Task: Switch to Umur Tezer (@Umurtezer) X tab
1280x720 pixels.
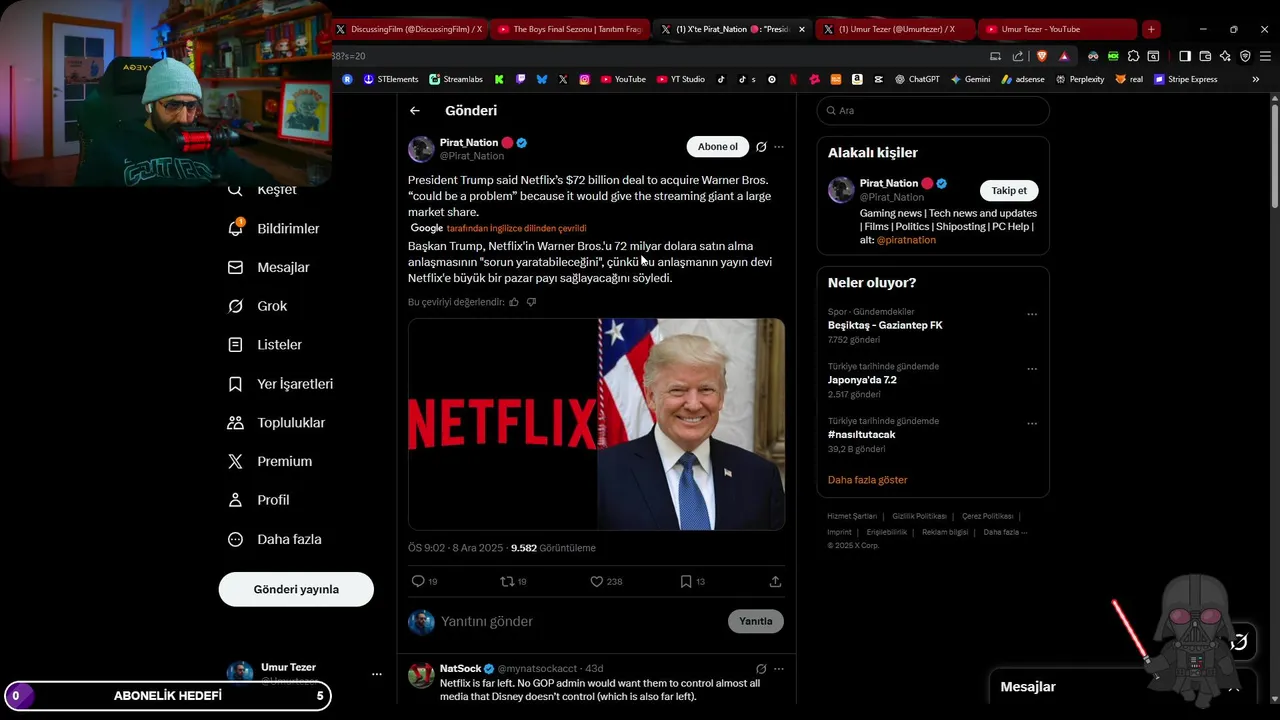Action: (x=895, y=29)
